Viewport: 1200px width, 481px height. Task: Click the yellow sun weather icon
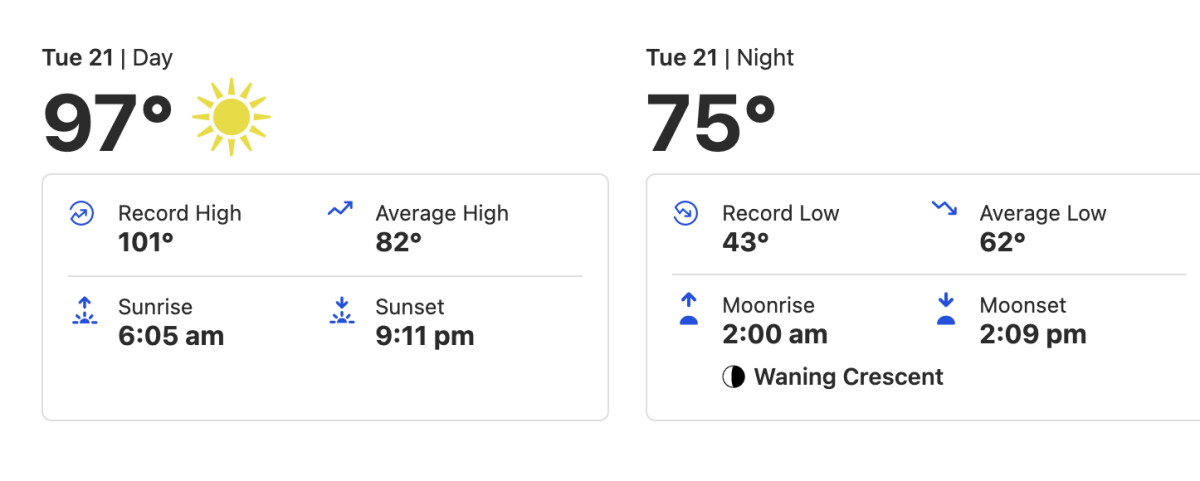click(232, 117)
